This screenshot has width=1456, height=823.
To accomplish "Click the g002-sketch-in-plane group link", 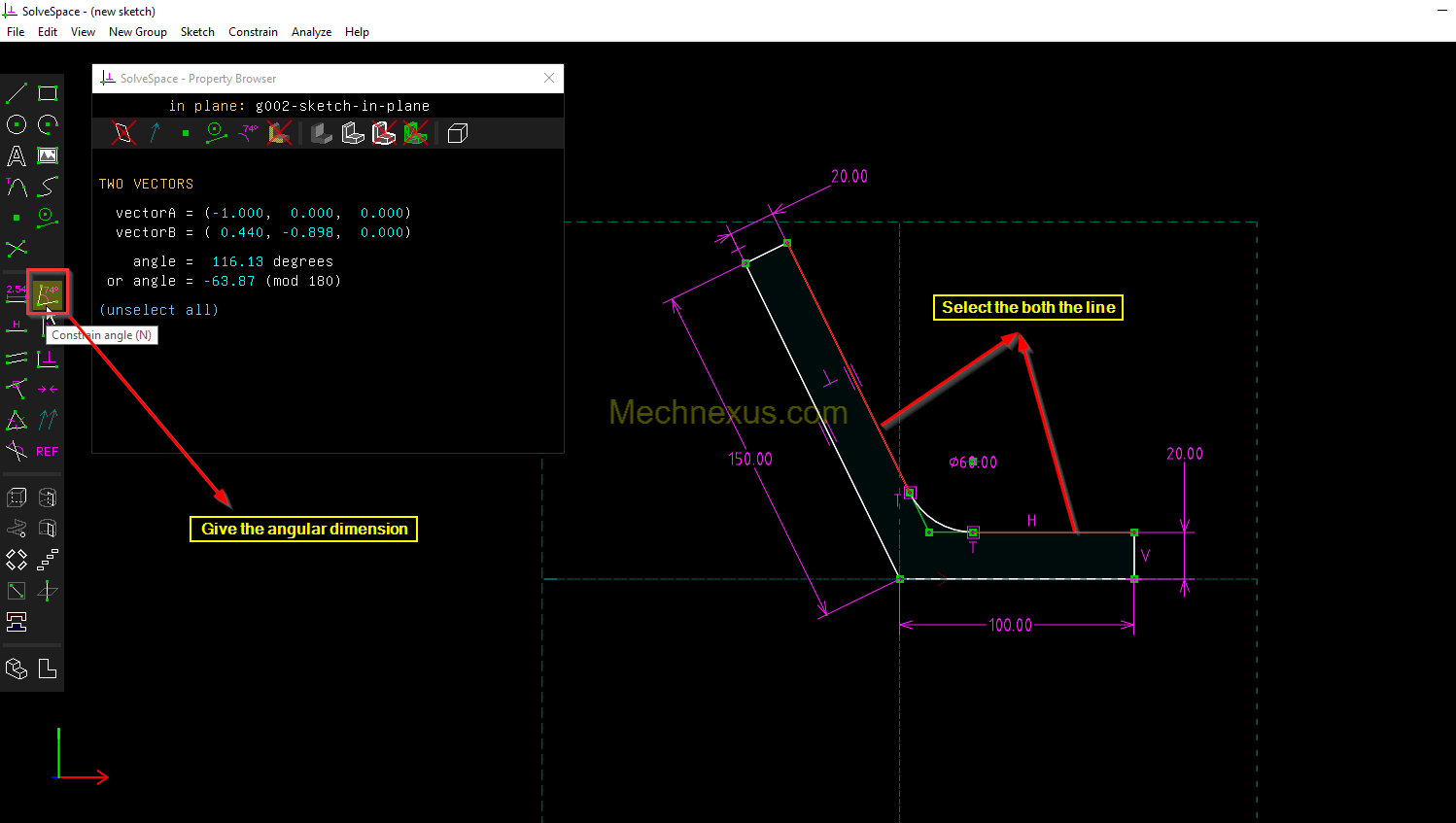I will pos(342,106).
